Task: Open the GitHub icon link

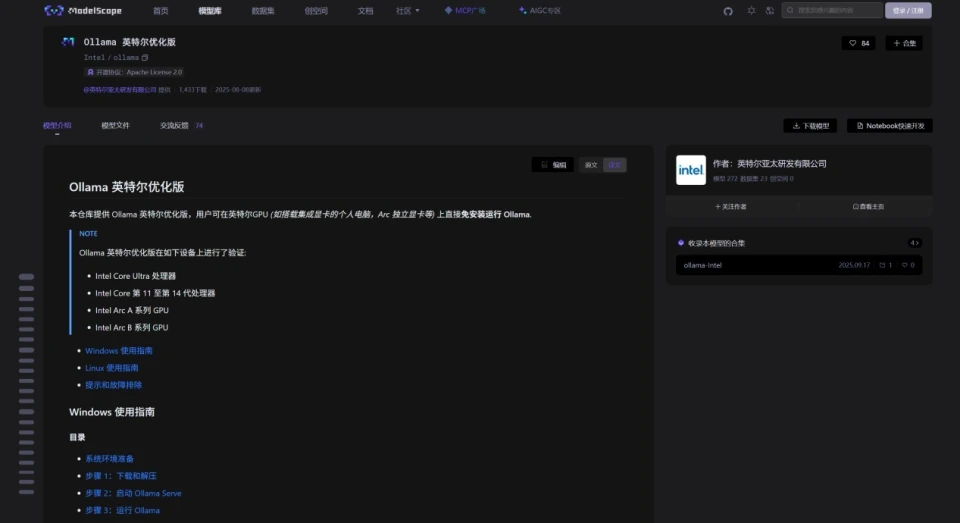Action: tap(728, 11)
